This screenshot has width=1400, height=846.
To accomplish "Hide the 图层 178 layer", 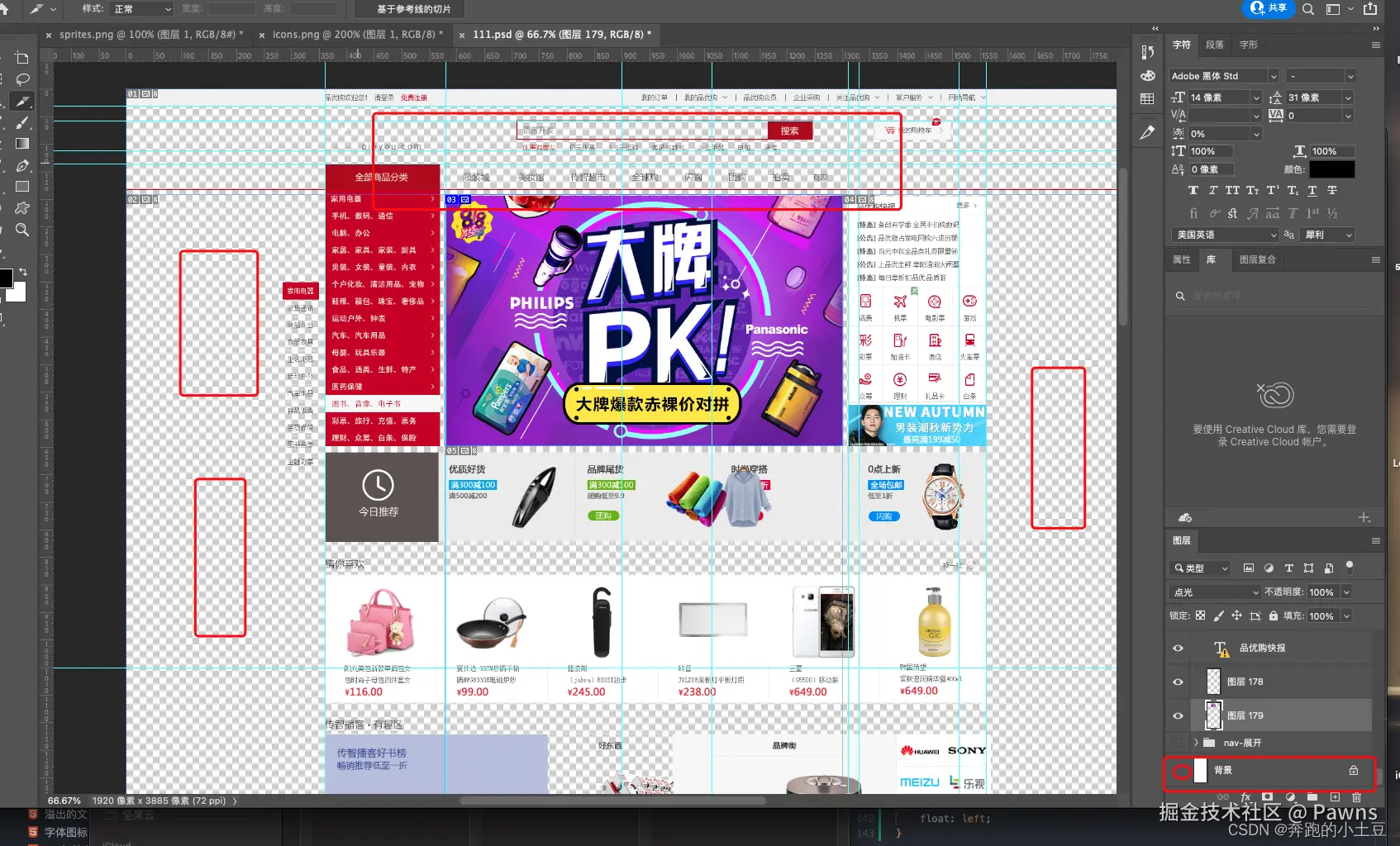I will coord(1178,682).
